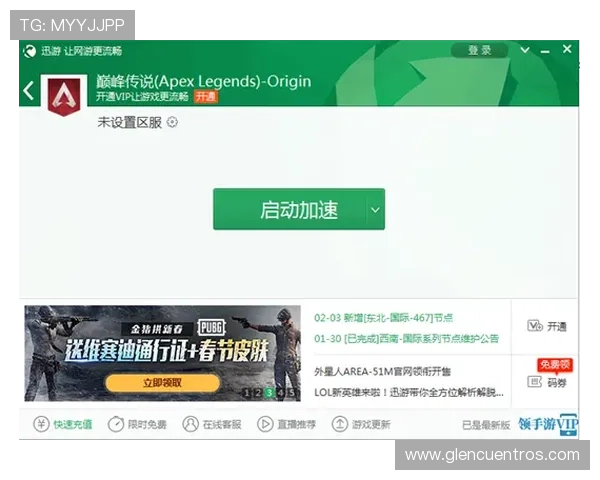The image size is (600, 480).
Task: Open 直播推荐 play icon
Action: click(265, 424)
